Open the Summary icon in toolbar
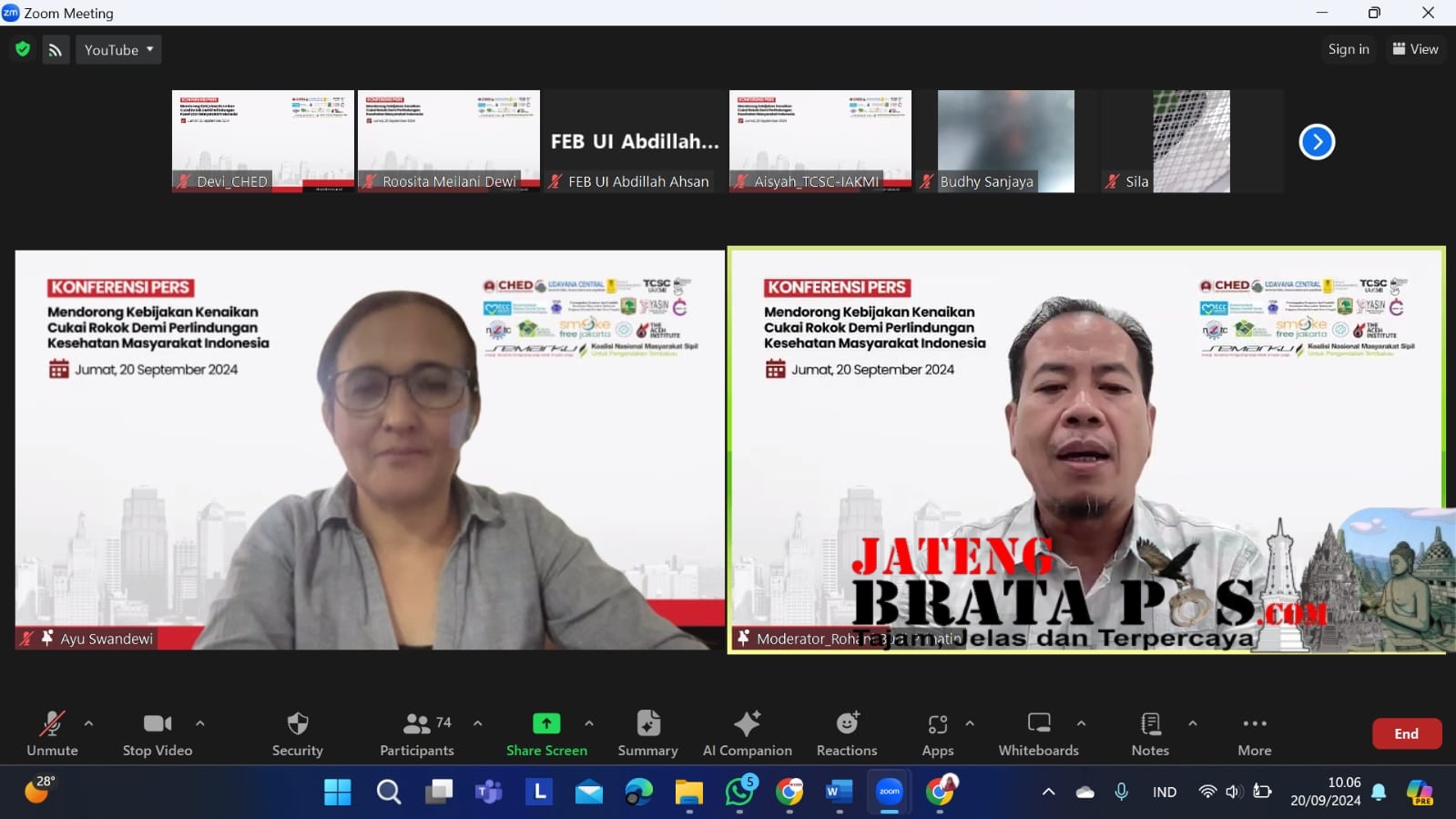The height and width of the screenshot is (819, 1456). [647, 724]
